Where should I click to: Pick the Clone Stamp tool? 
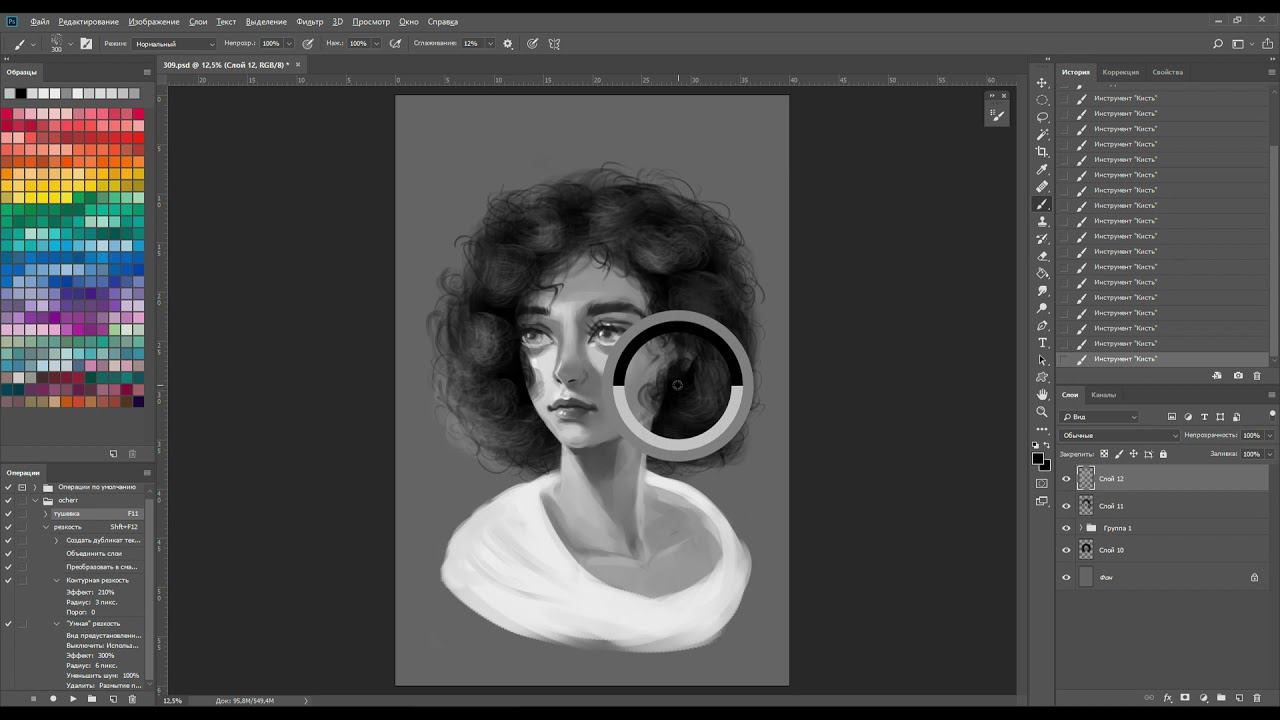(1042, 221)
